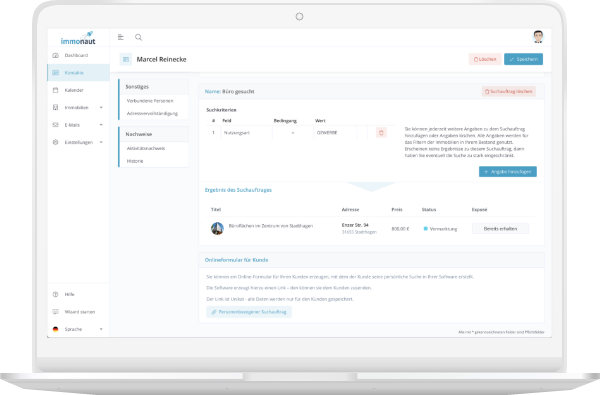Open Adressvervollständigung section
This screenshot has width=600, height=395.
click(x=152, y=113)
